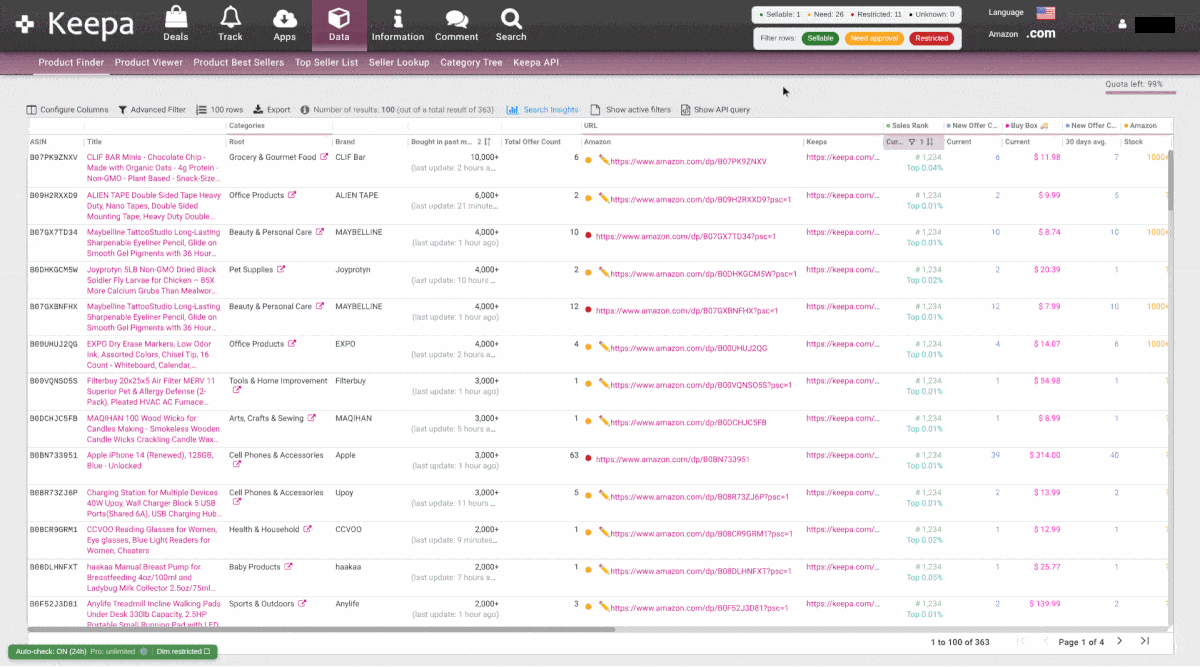The width and height of the screenshot is (1200, 667).
Task: Toggle the Dim restricted checkbox
Action: pyautogui.click(x=207, y=651)
